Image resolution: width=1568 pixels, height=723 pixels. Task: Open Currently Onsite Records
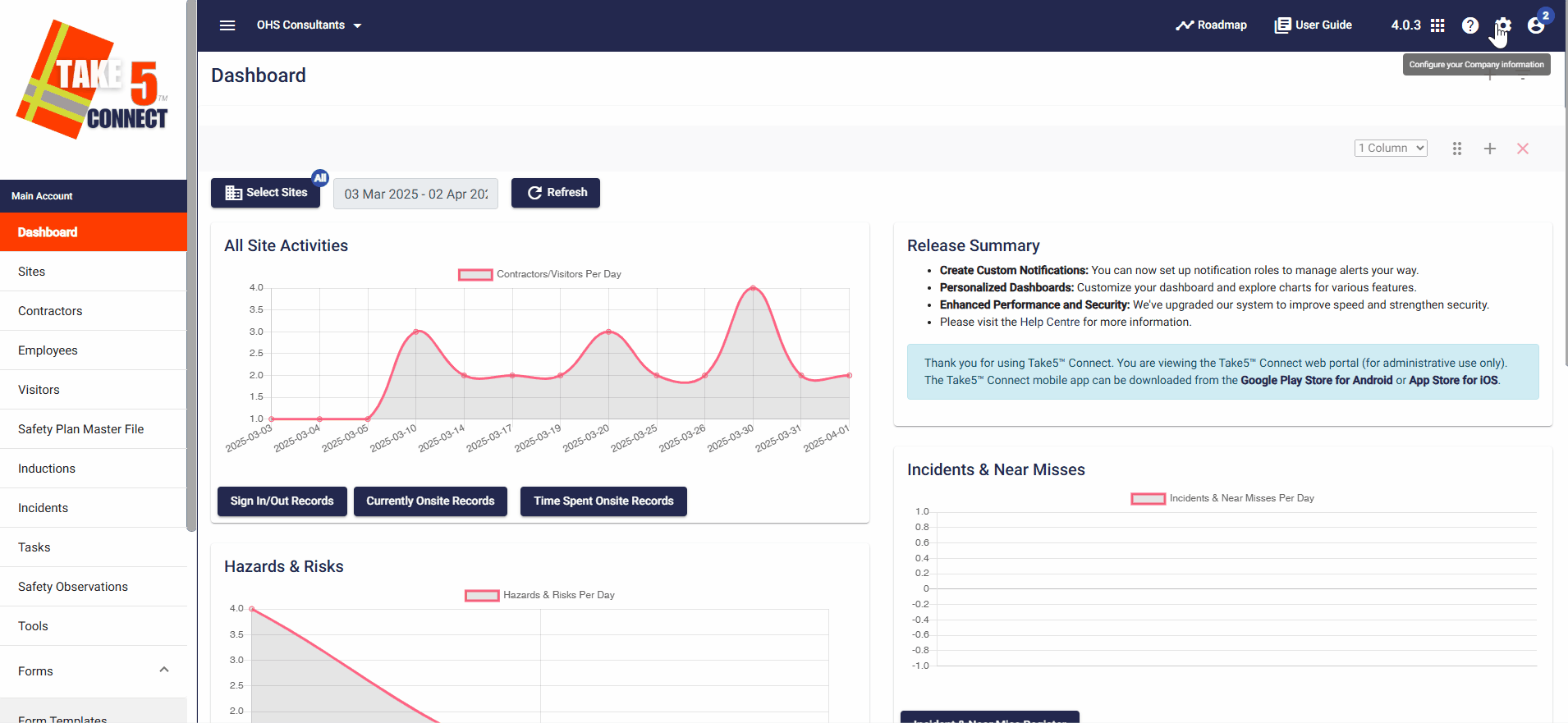click(x=430, y=501)
